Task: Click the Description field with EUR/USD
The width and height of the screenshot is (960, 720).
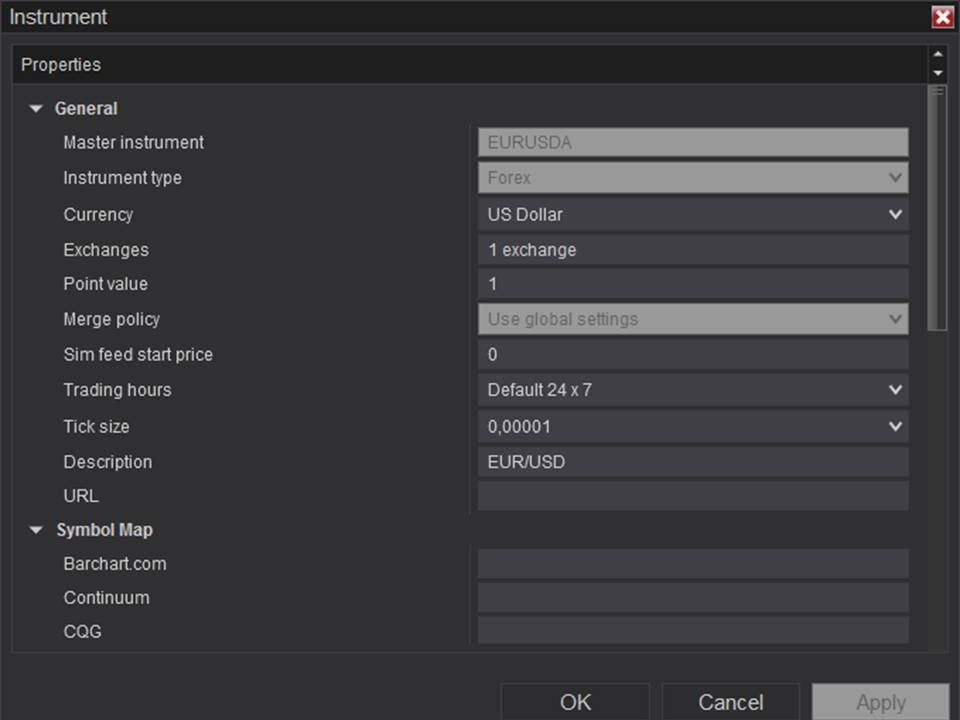Action: (x=693, y=462)
